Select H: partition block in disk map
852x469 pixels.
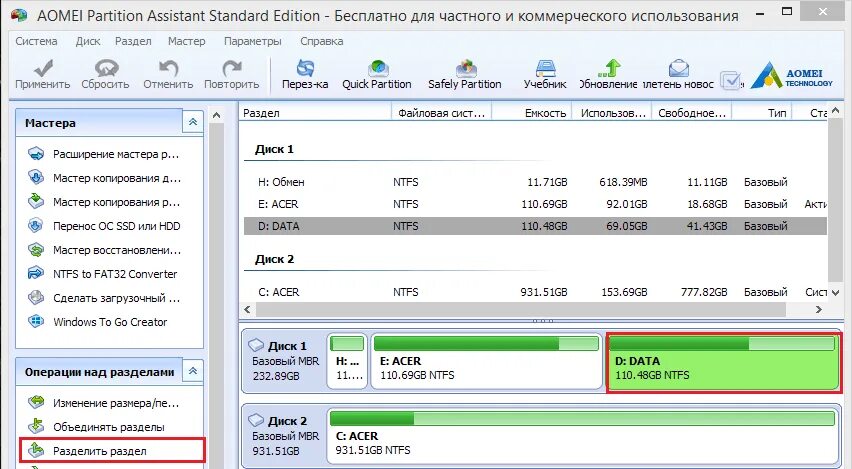coord(348,361)
